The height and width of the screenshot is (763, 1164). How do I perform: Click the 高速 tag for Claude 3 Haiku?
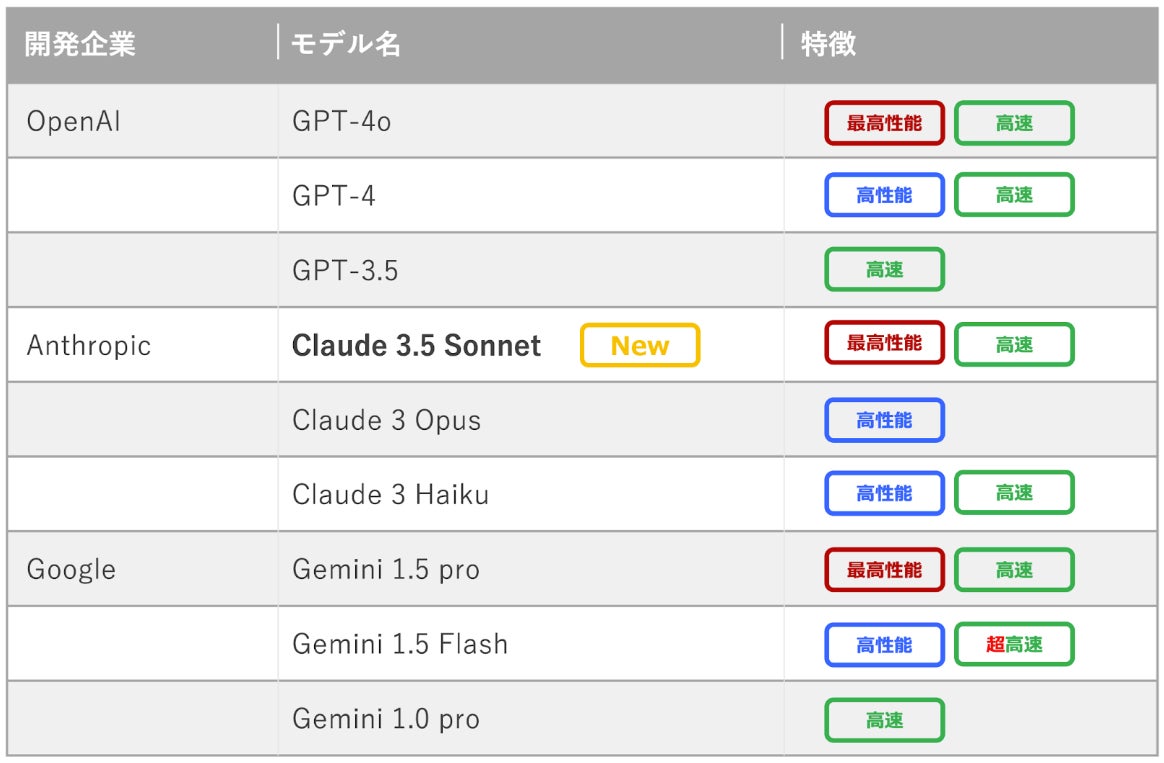pos(1014,493)
